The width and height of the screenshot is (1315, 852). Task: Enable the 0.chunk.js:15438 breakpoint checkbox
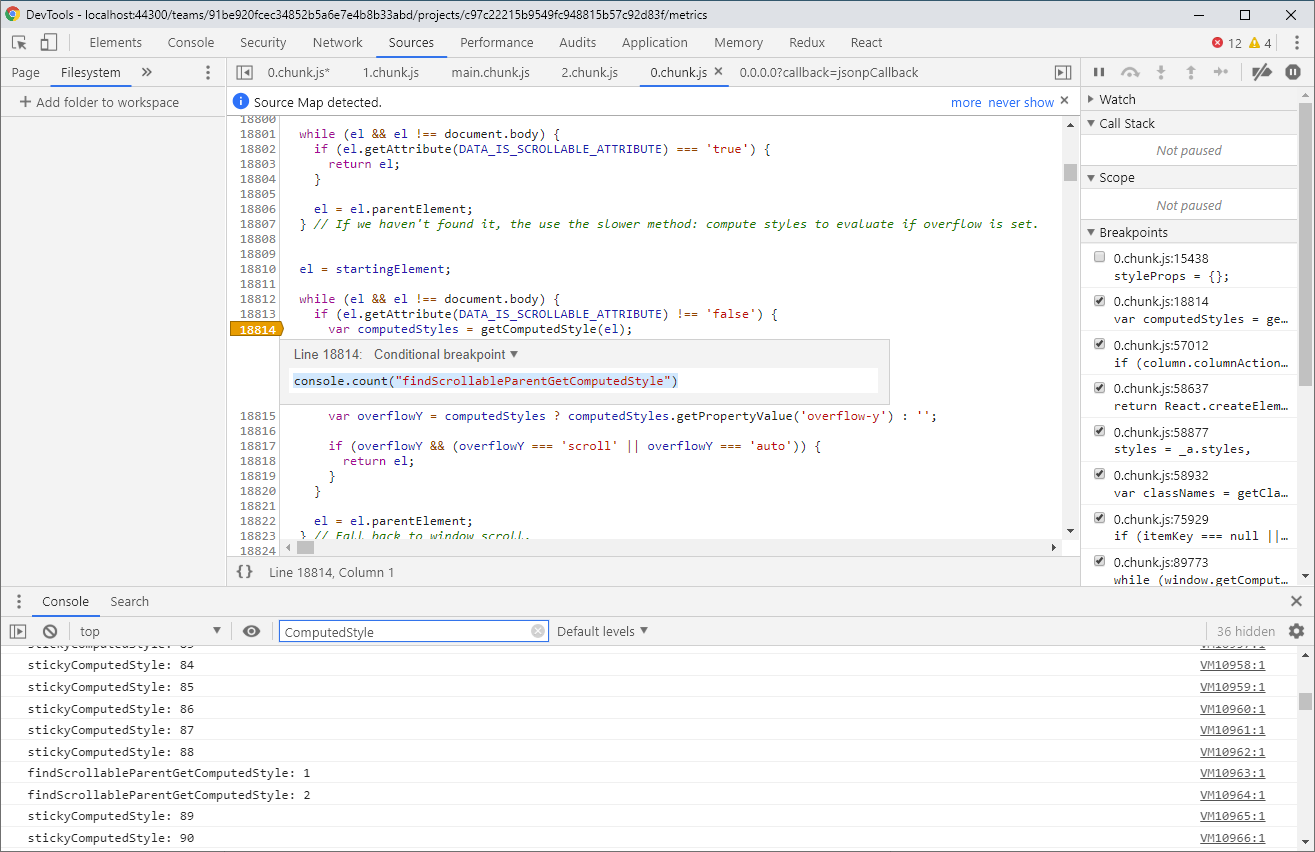[x=1100, y=257]
